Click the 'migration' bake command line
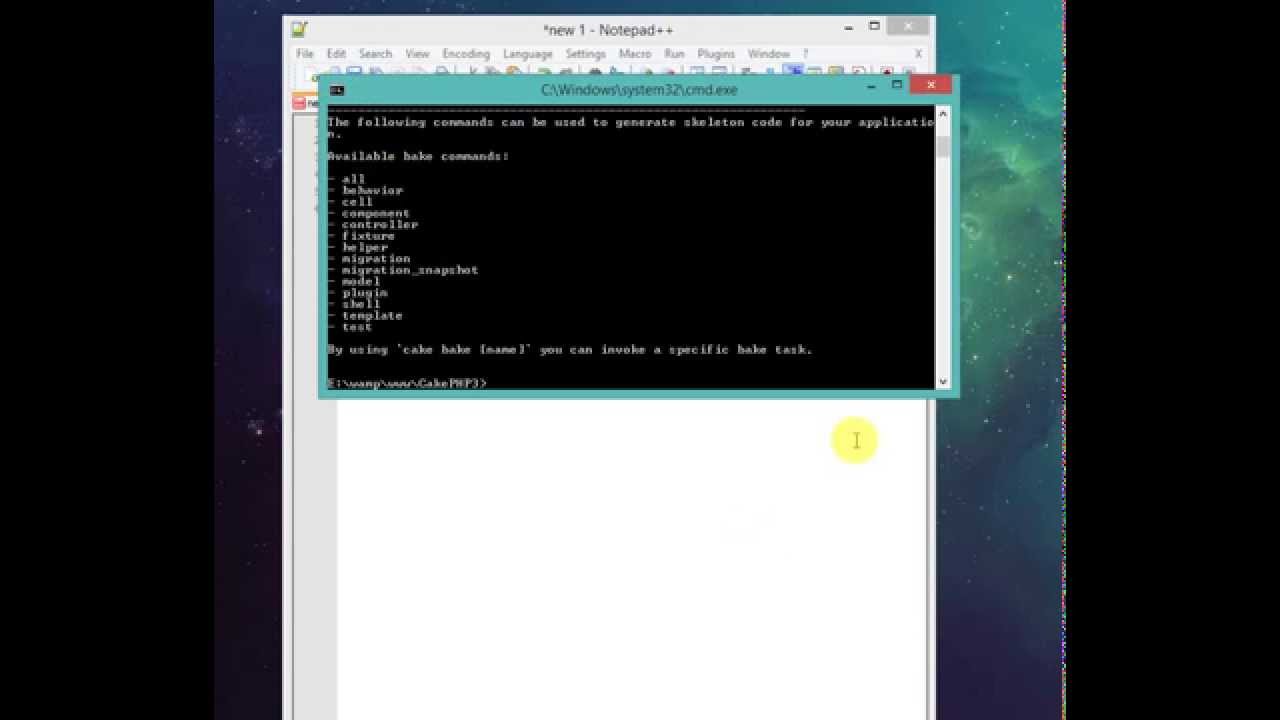The image size is (1280, 720). coord(369,259)
